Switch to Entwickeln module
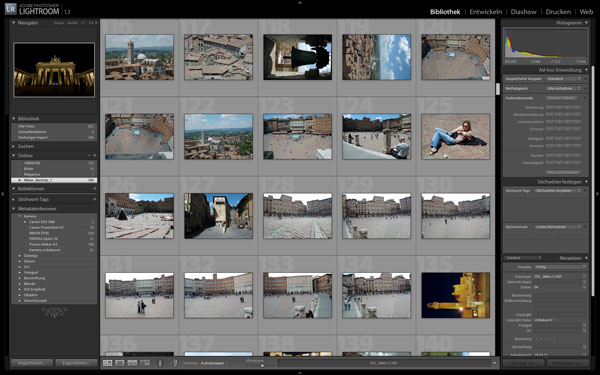 pyautogui.click(x=486, y=12)
